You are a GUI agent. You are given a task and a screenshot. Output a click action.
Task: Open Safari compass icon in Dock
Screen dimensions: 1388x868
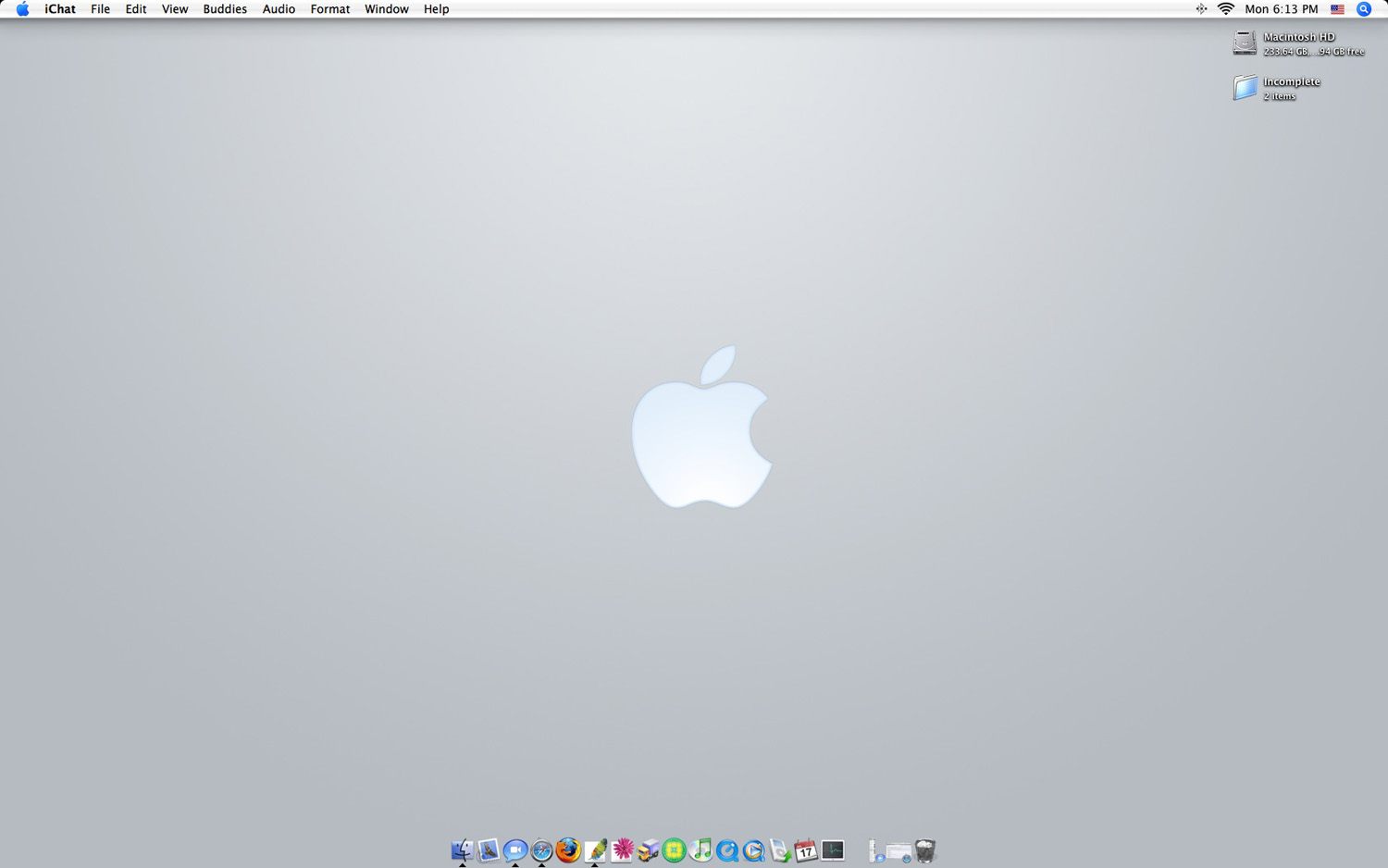(541, 850)
